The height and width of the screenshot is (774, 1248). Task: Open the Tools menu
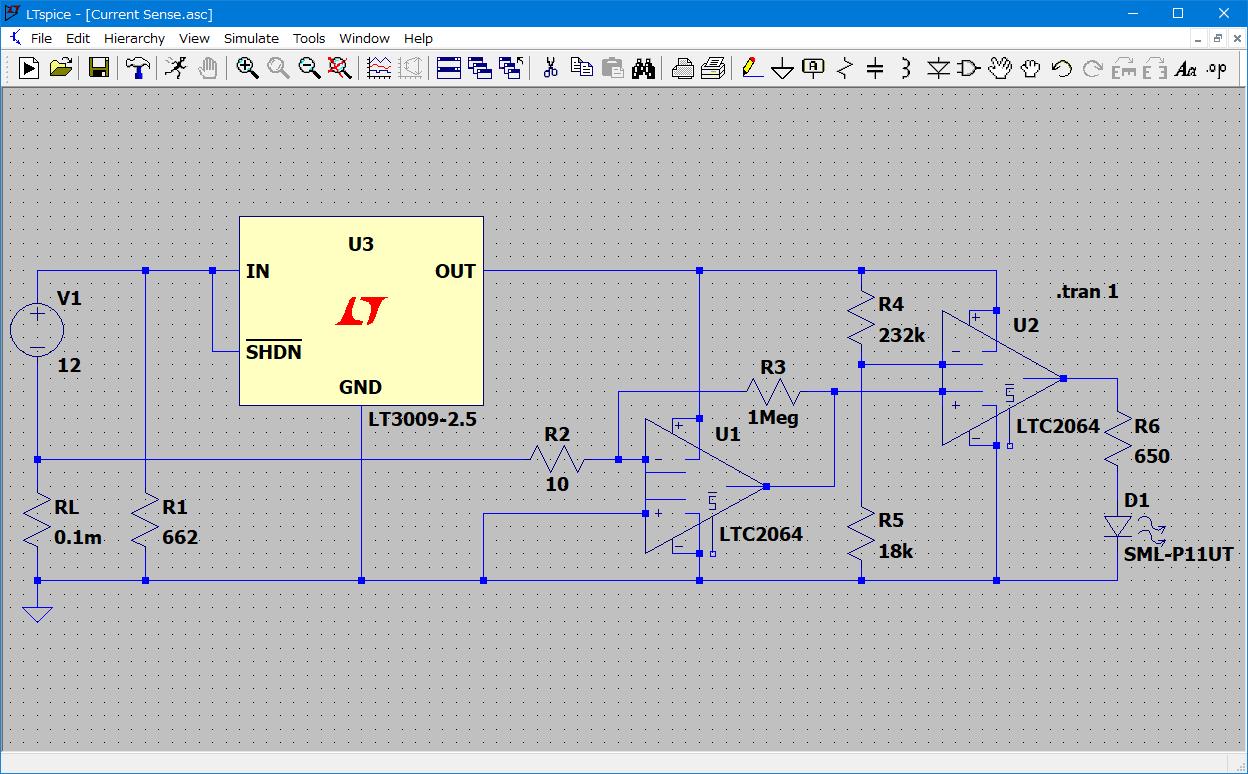click(309, 38)
